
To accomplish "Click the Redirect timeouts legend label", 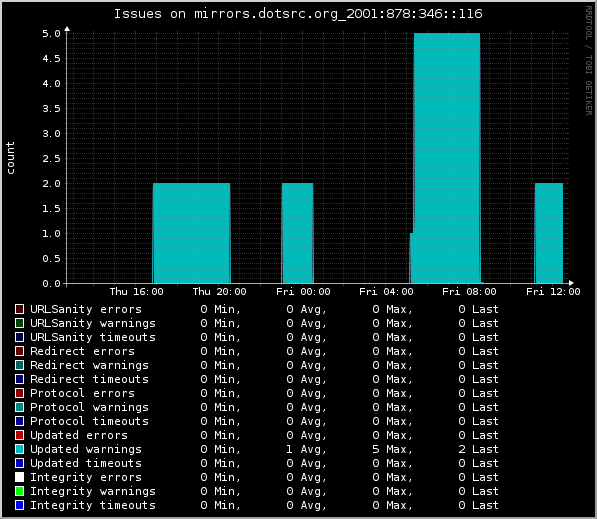I will coord(89,379).
